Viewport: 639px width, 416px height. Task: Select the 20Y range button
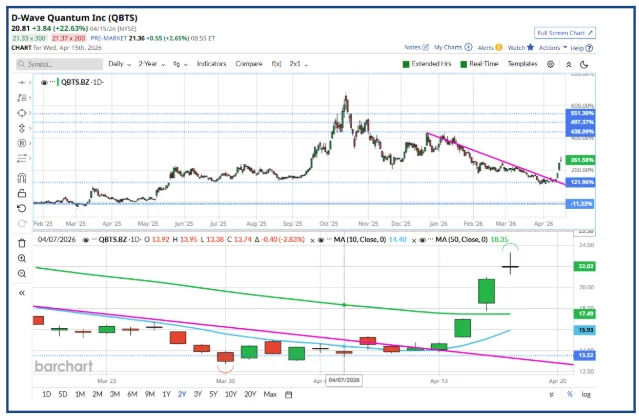point(250,394)
